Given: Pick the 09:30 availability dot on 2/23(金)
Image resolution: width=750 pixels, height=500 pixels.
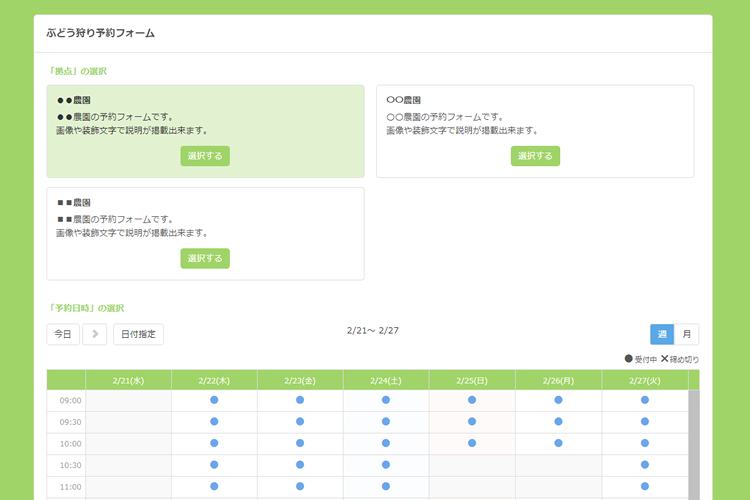Looking at the screenshot, I should [300, 421].
